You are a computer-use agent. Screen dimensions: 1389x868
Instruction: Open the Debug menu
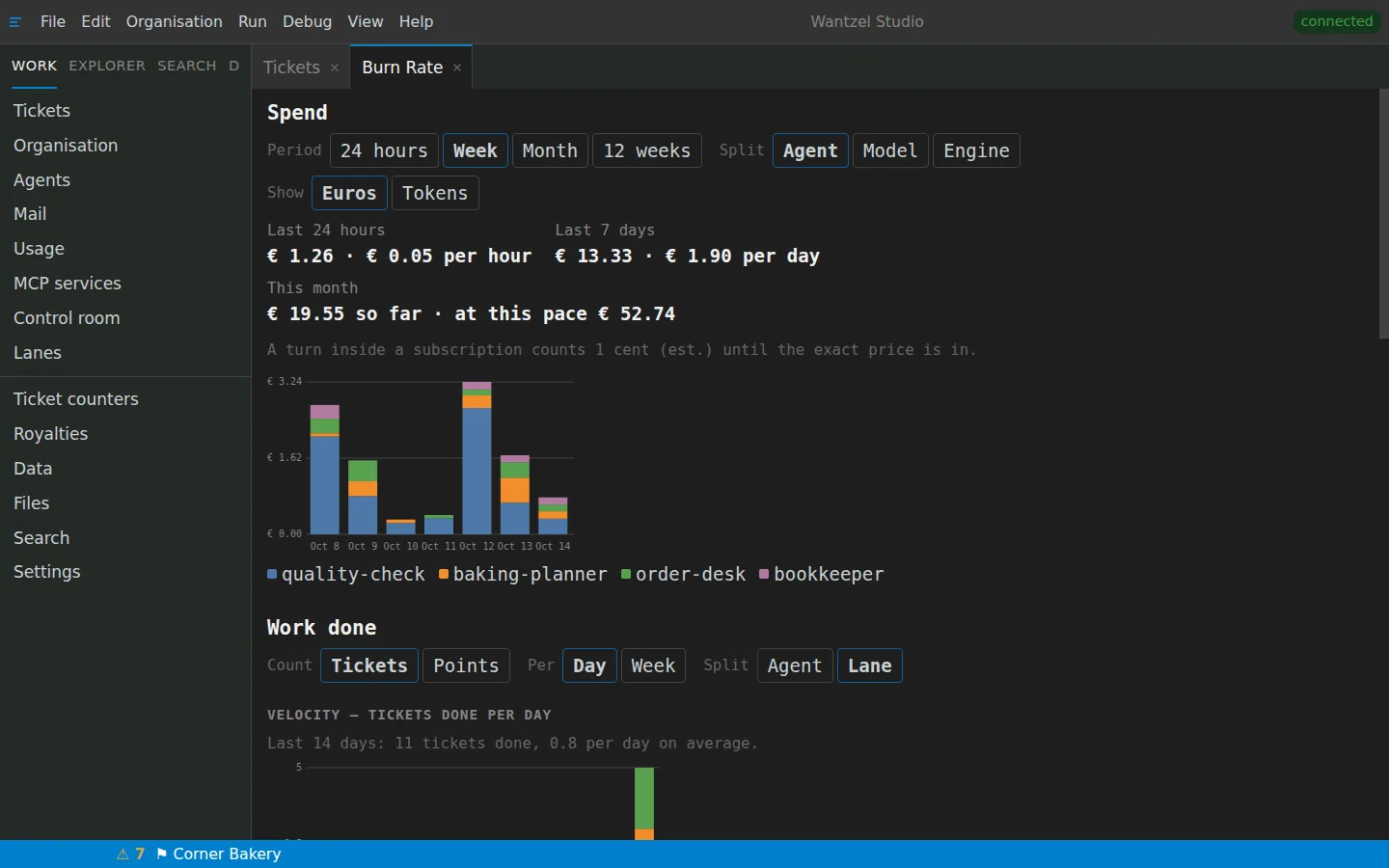pos(307,21)
